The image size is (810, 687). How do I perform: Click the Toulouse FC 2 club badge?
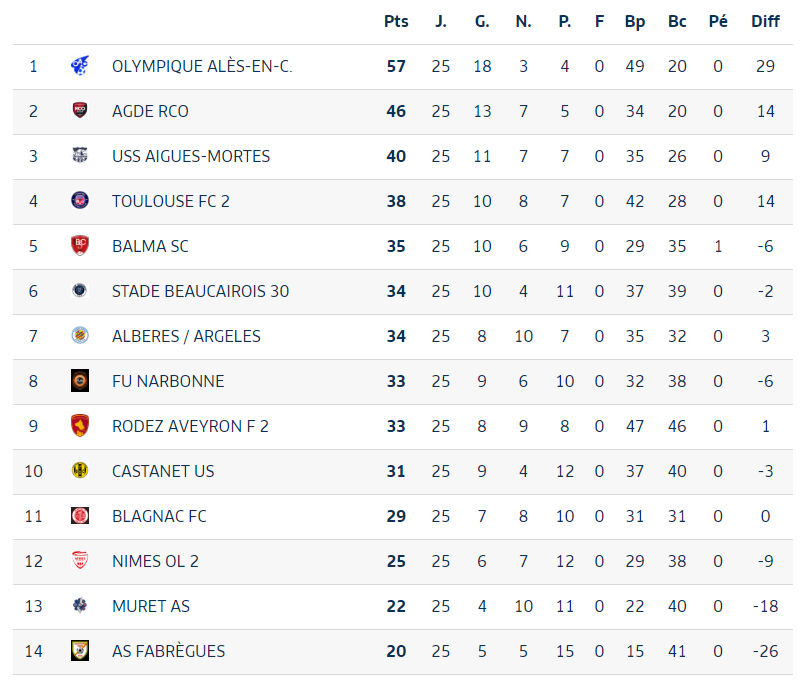click(x=80, y=201)
